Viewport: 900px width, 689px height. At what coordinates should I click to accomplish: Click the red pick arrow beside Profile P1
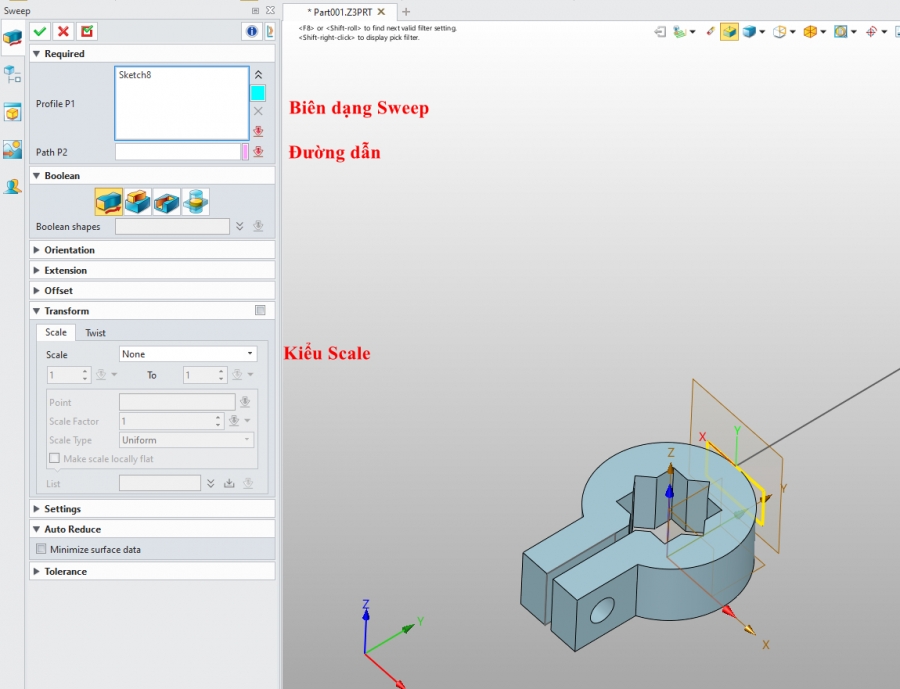coord(258,131)
